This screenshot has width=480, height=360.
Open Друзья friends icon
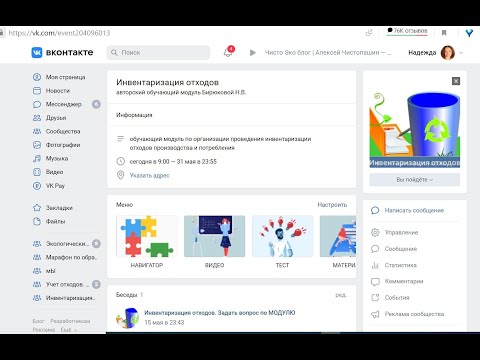point(37,118)
